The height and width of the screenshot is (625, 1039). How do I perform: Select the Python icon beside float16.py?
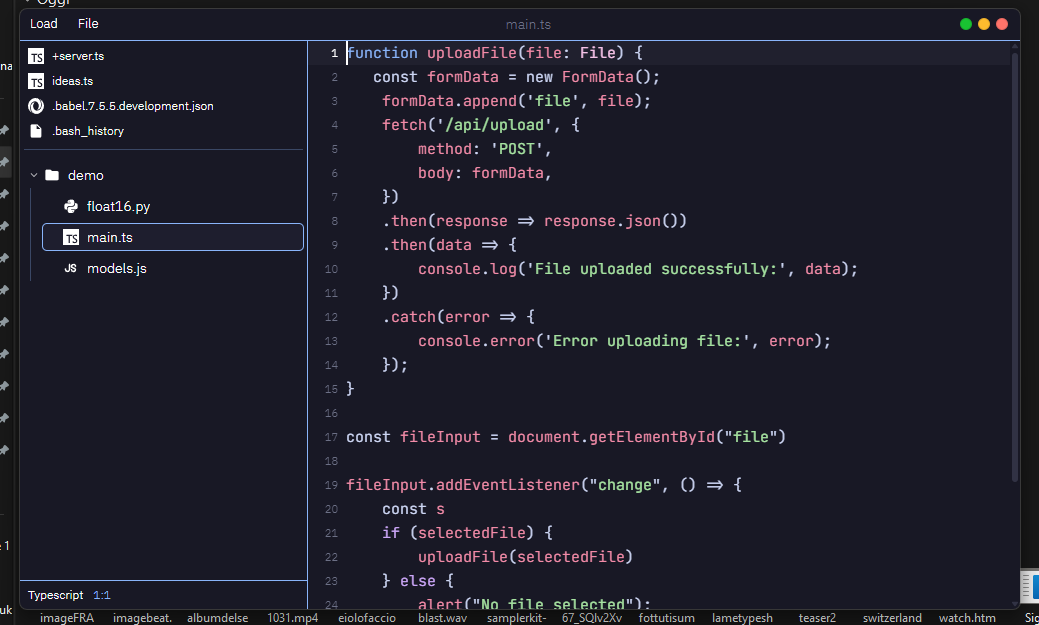[70, 205]
